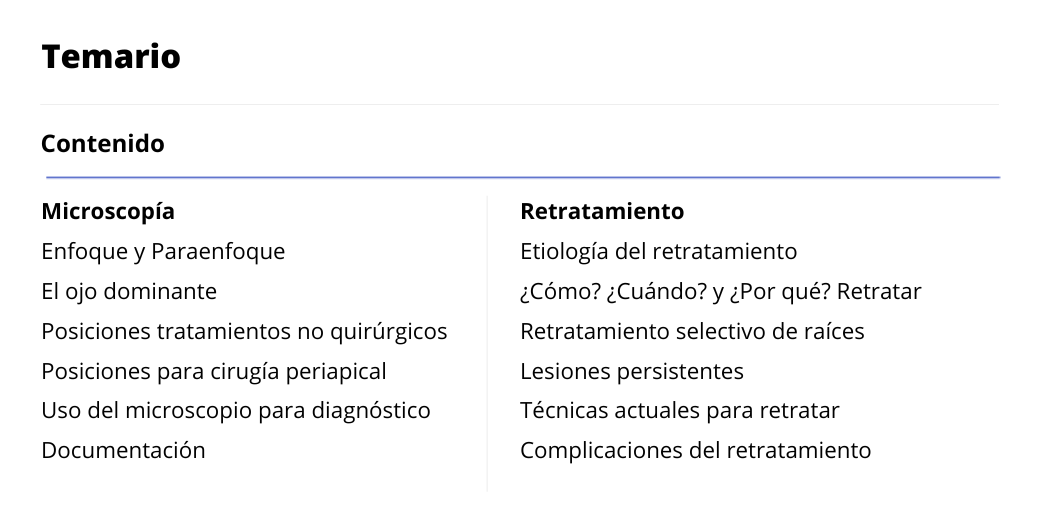This screenshot has height=520, width=1040.
Task: Select the Contenido tab
Action: [x=103, y=143]
